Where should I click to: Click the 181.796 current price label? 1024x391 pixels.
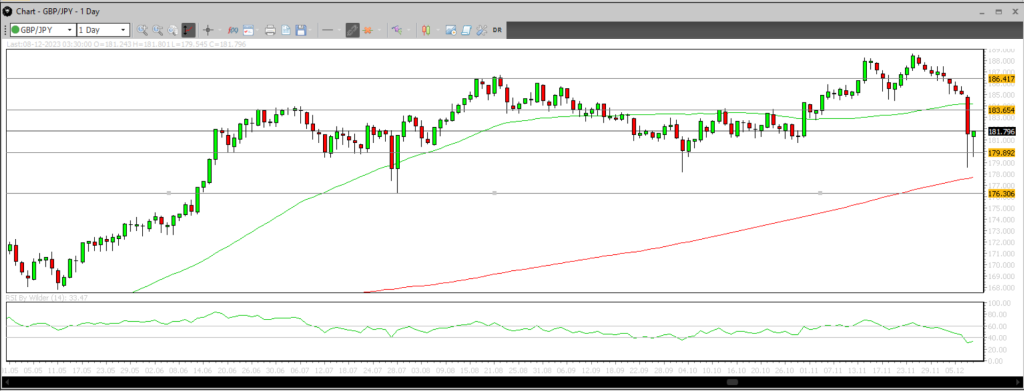[1001, 131]
